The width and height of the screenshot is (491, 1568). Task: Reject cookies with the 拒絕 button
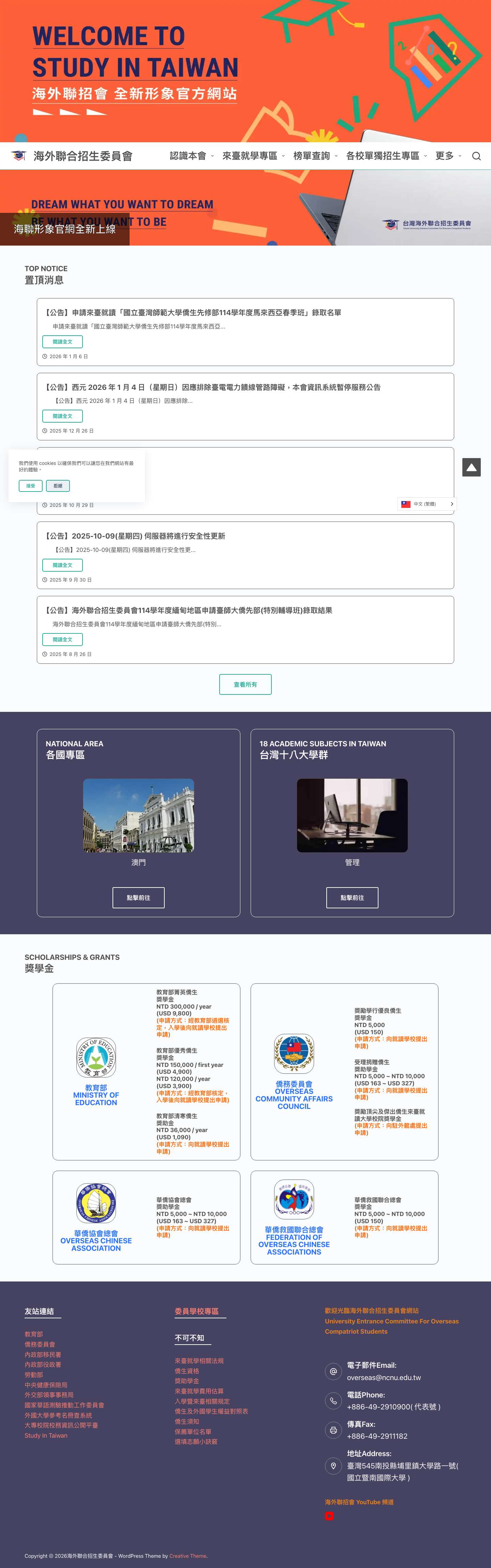coord(58,486)
